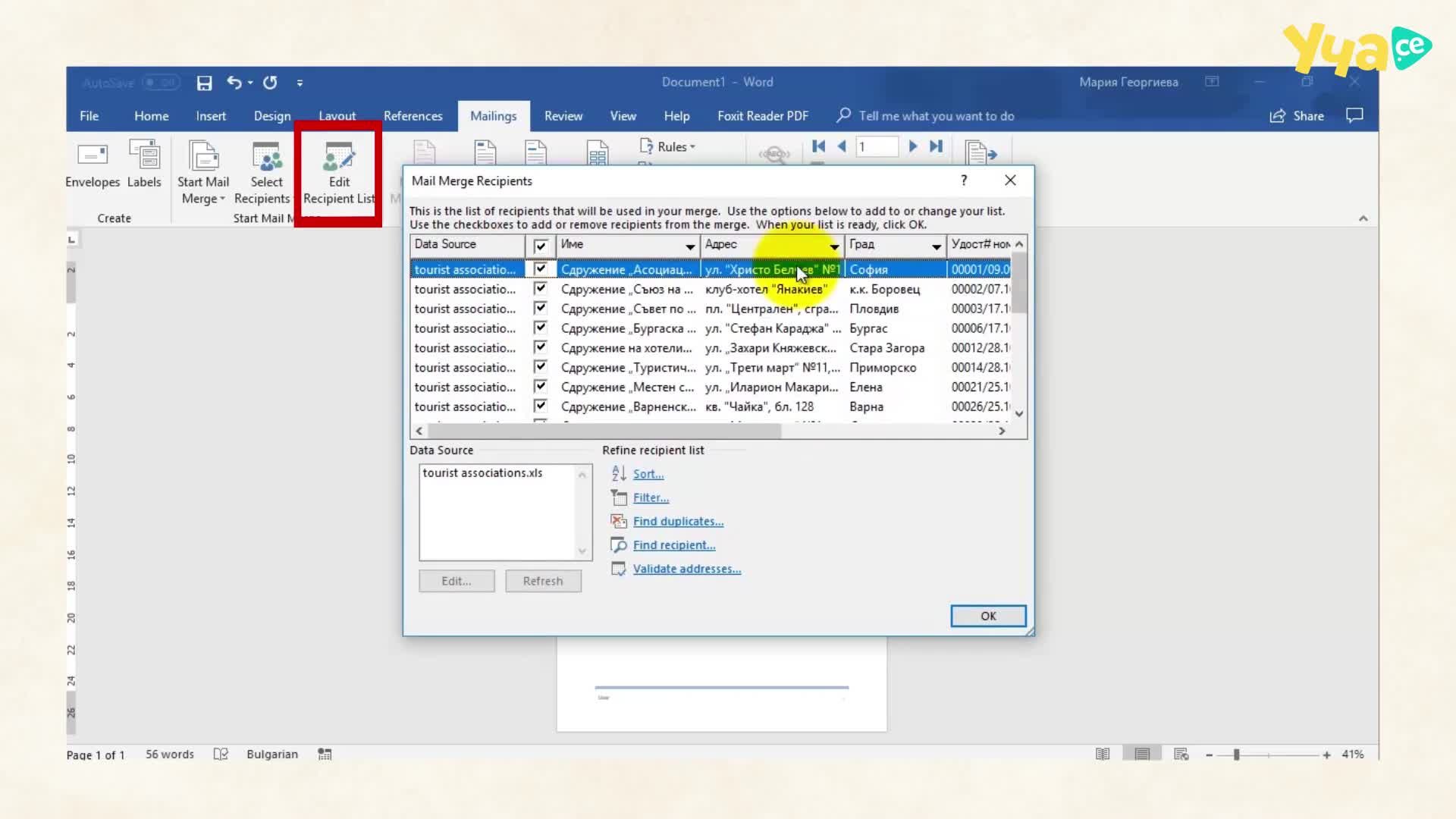Switch to the Insert tab

211,116
